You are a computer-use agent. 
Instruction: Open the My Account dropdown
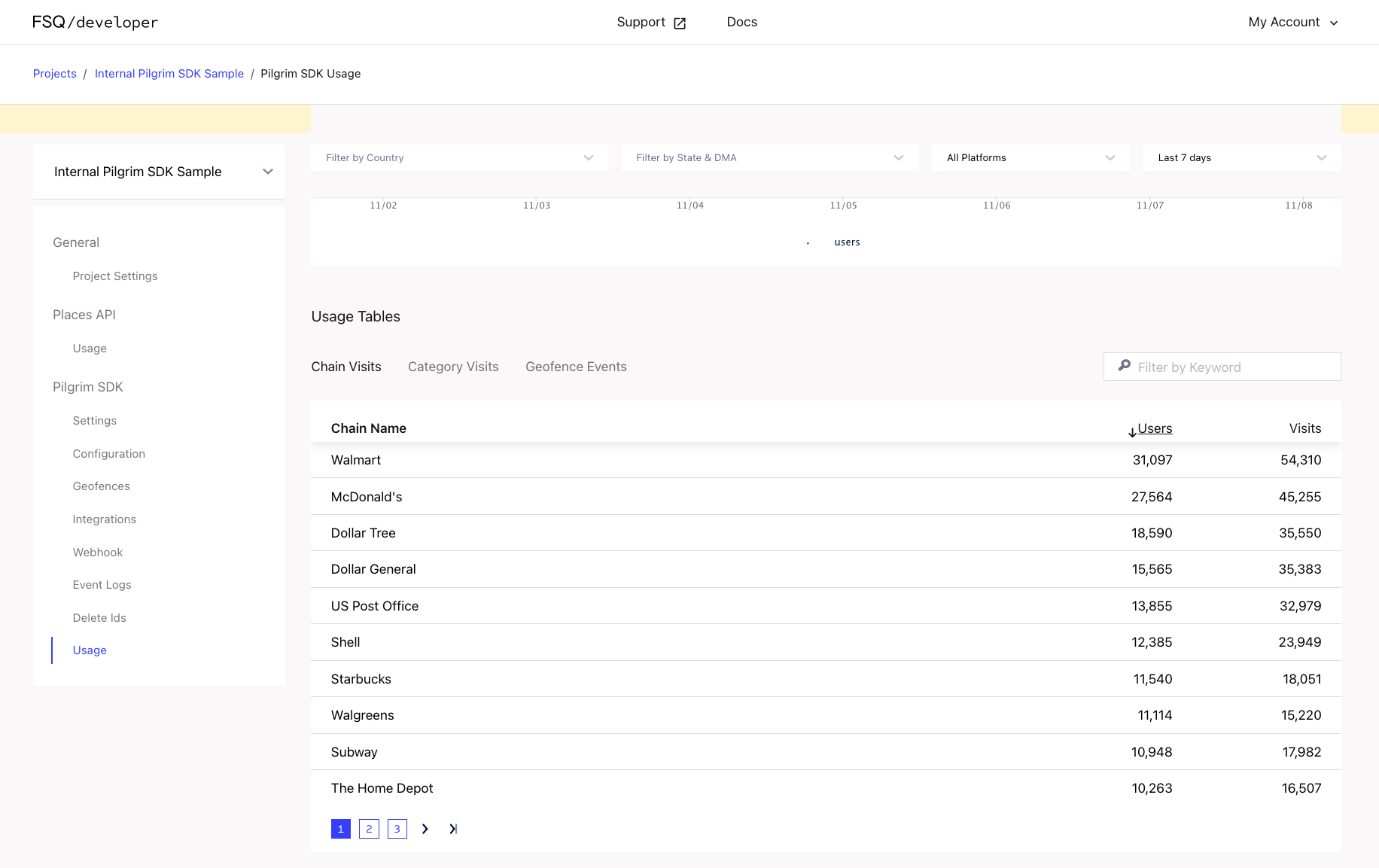tap(1293, 23)
